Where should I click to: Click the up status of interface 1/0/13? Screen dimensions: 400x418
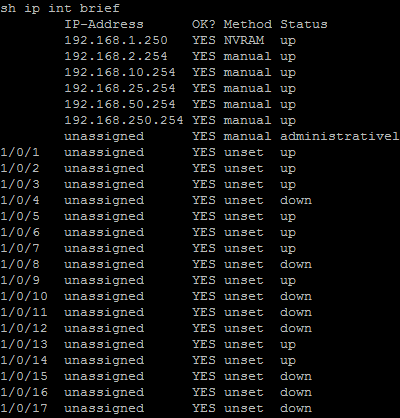point(288,345)
